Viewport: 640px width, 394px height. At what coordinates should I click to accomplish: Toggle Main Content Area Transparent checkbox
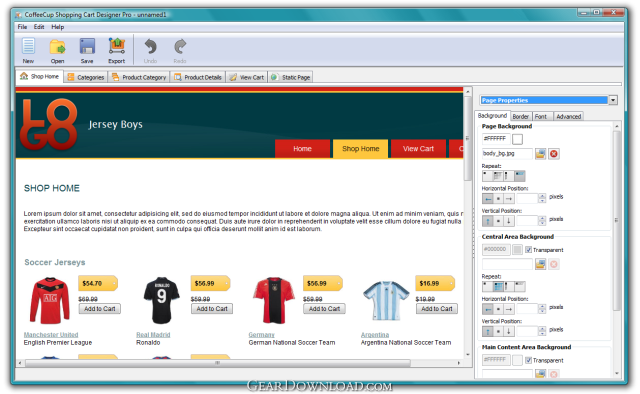[x=528, y=360]
